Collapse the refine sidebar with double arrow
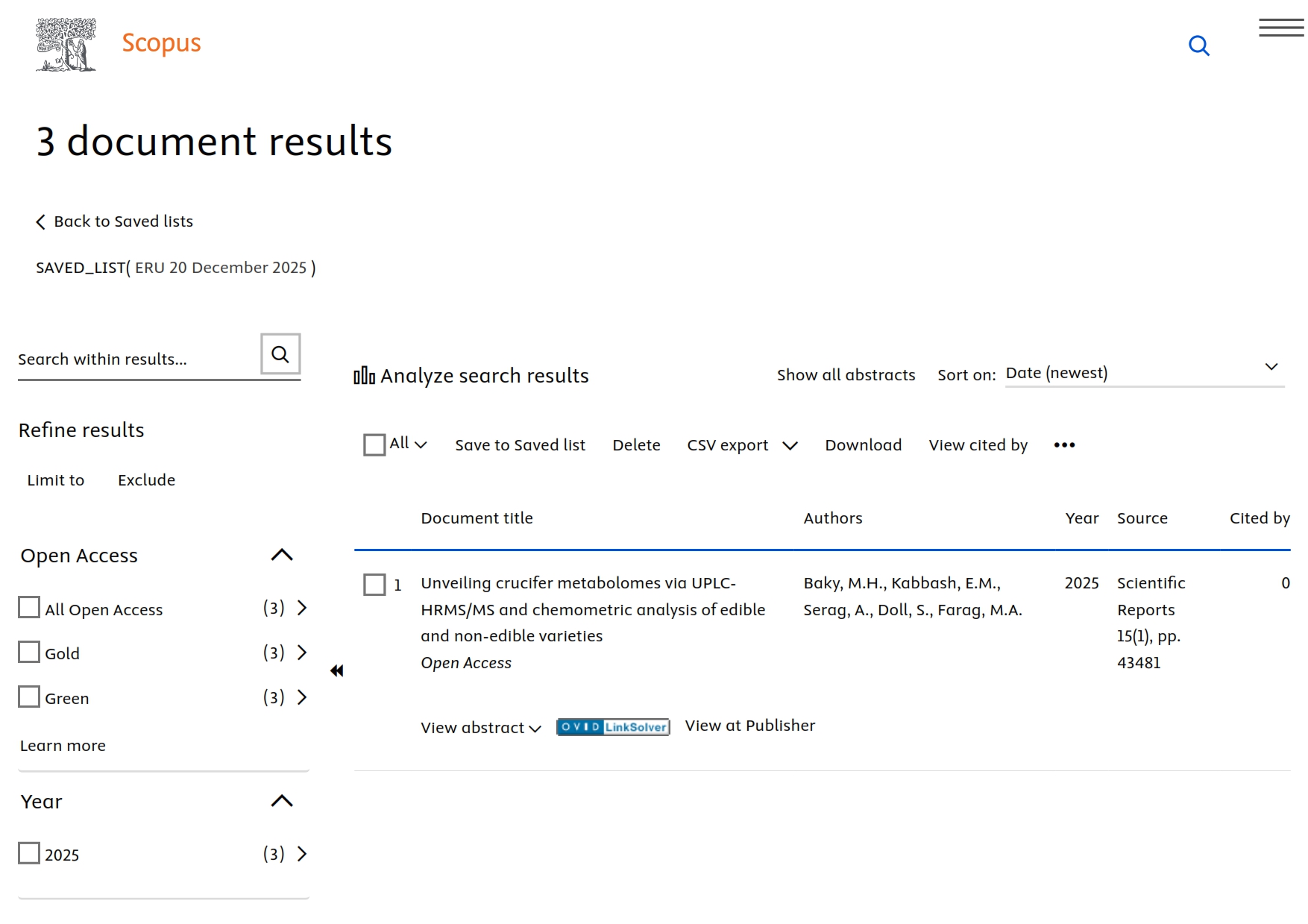This screenshot has height=924, width=1308. click(x=337, y=671)
